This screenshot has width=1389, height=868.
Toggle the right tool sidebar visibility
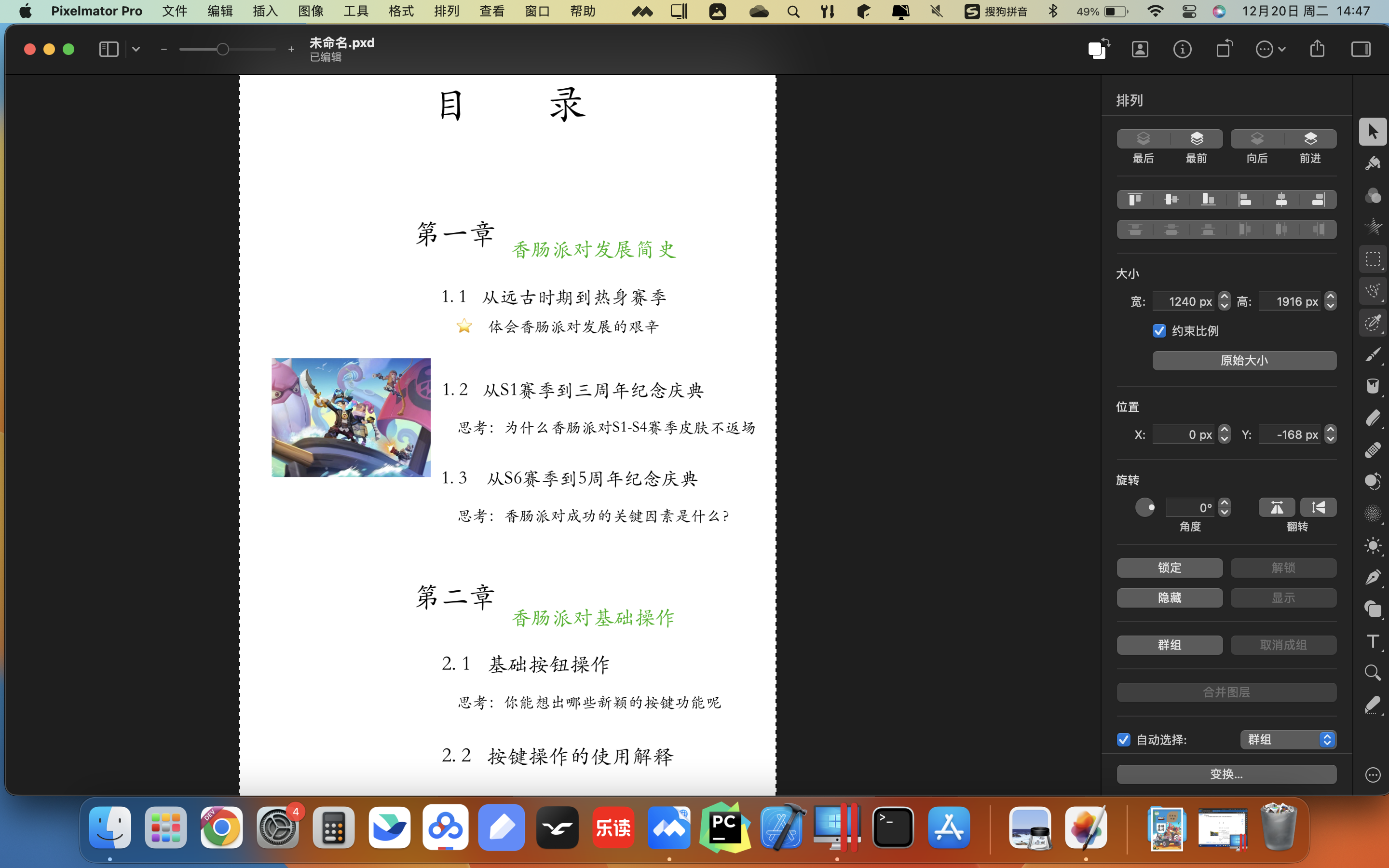tap(1360, 49)
